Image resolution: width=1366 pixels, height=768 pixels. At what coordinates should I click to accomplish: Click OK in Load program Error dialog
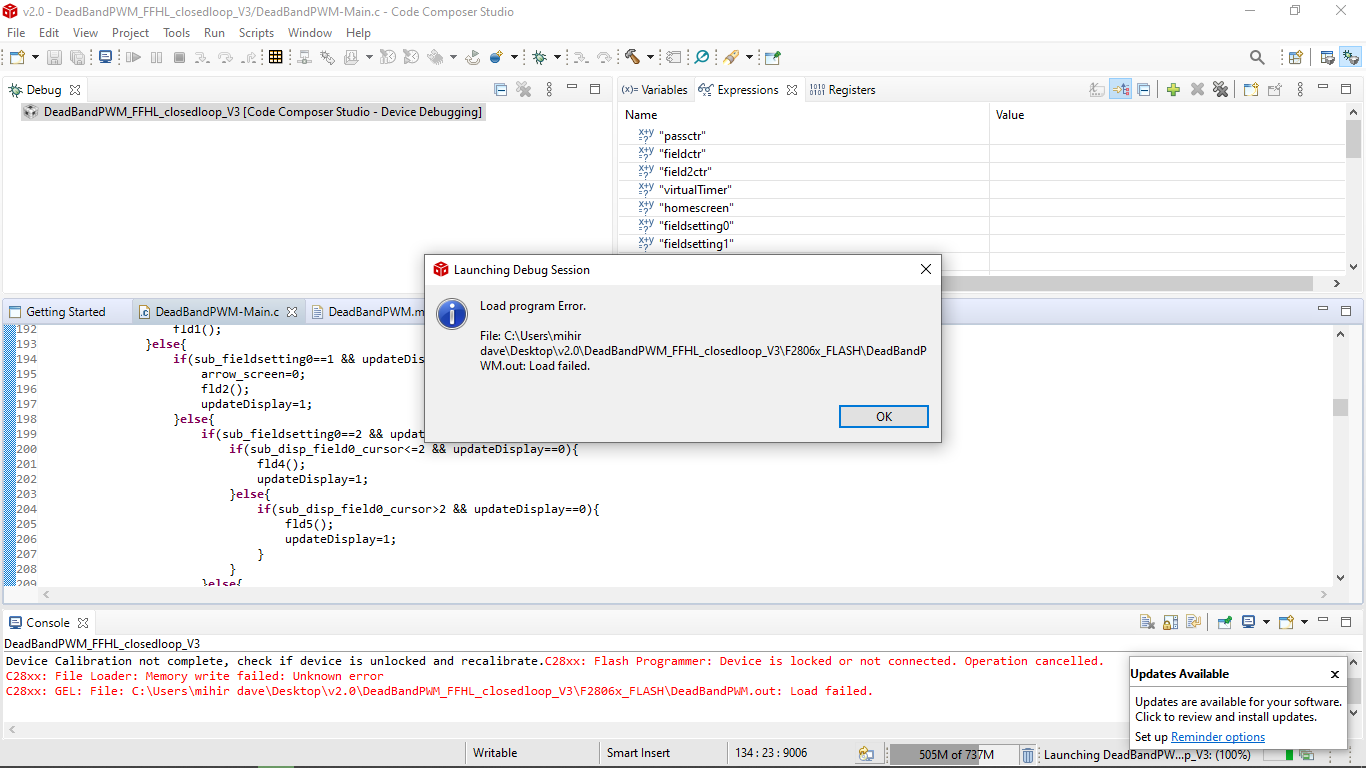click(884, 416)
